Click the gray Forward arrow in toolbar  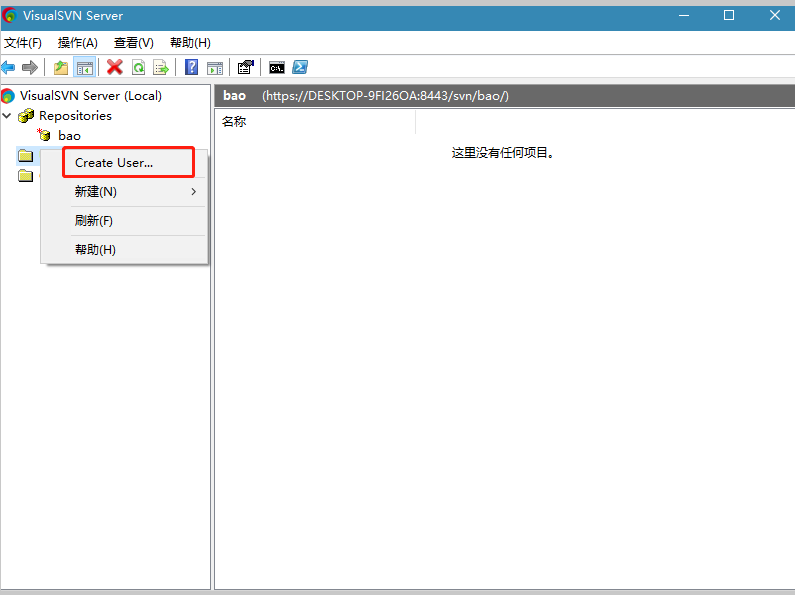coord(30,67)
